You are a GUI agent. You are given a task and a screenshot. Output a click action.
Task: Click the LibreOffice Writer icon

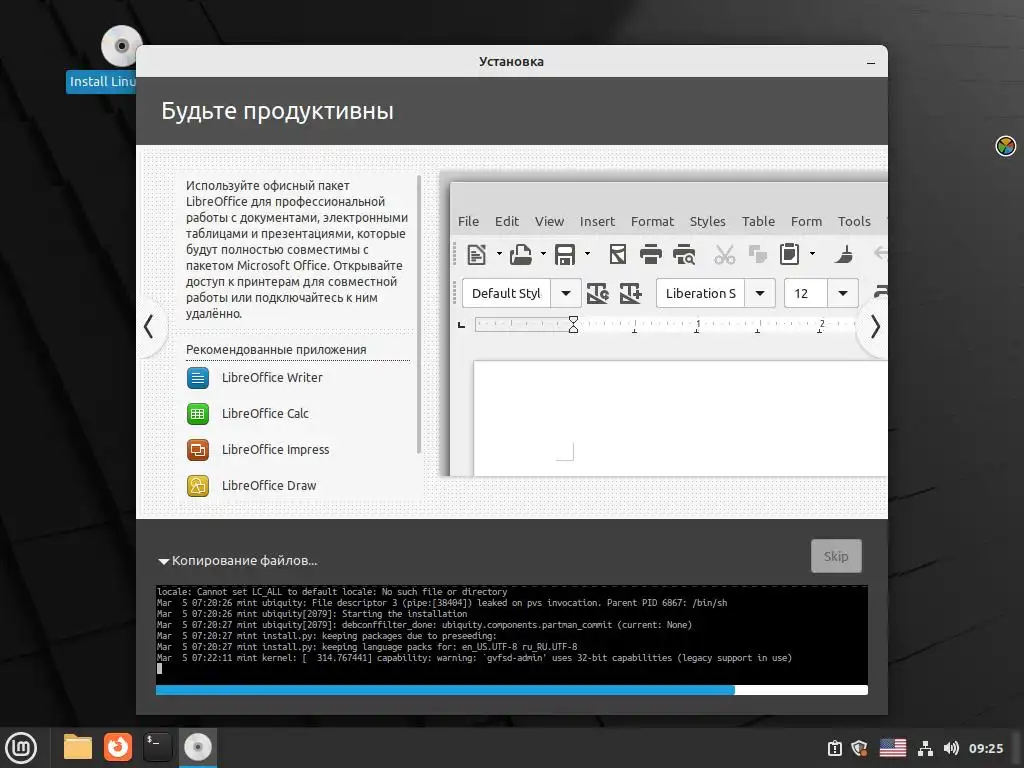(x=198, y=377)
